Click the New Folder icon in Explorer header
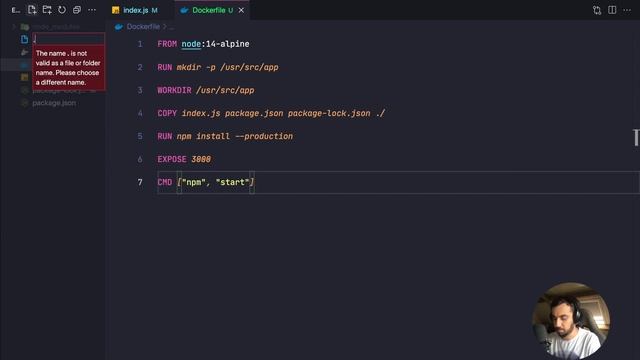 [x=47, y=10]
